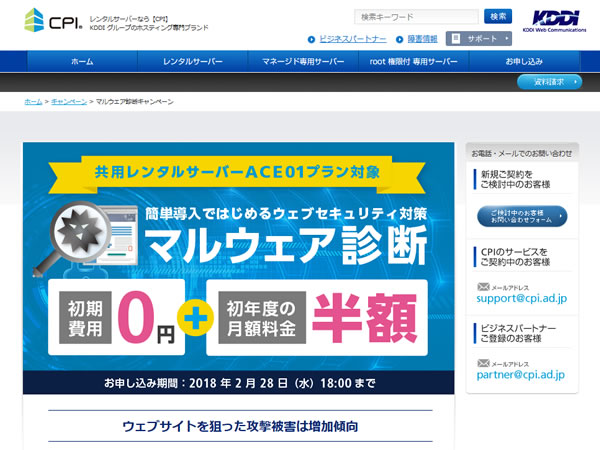Open the KDDI Web Communications logo link
600x450 pixels.
pos(554,21)
